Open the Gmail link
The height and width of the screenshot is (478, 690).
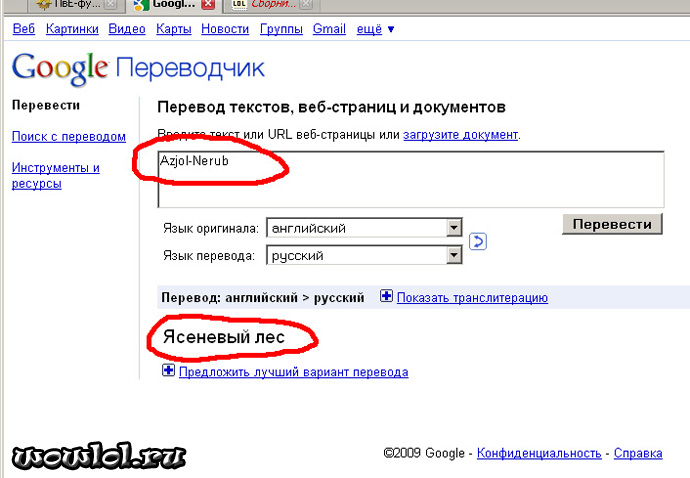coord(329,29)
